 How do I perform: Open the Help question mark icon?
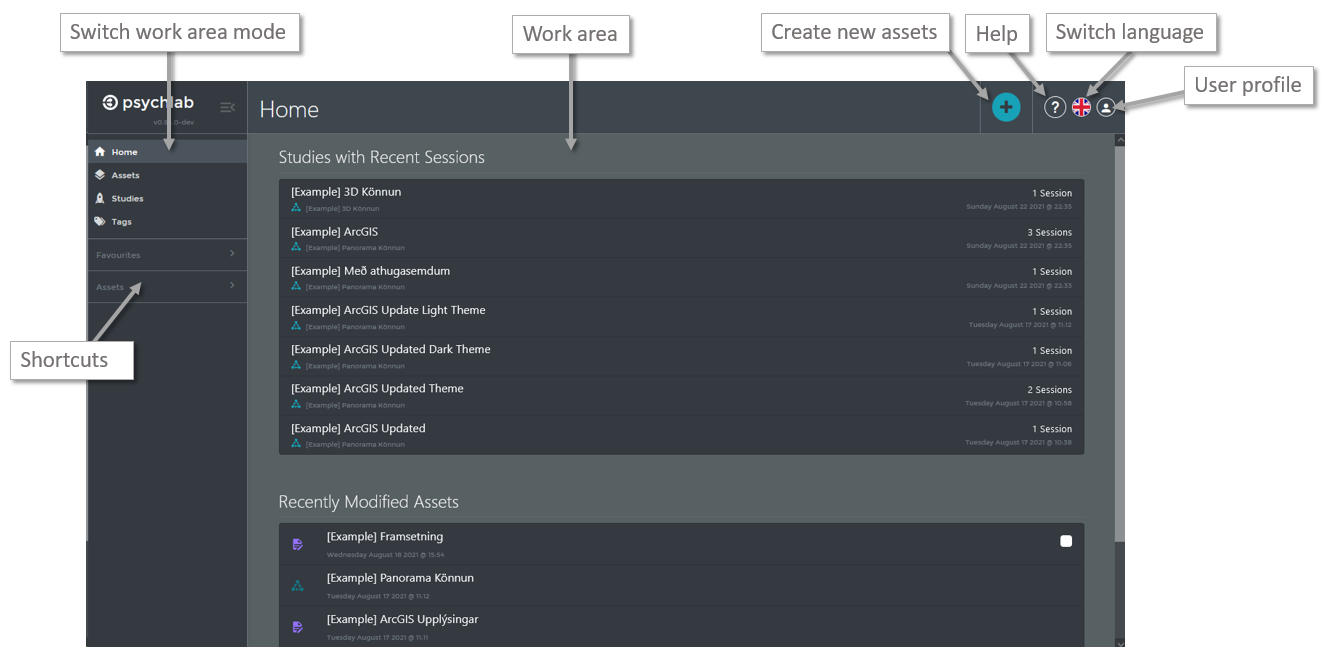pyautogui.click(x=1055, y=108)
